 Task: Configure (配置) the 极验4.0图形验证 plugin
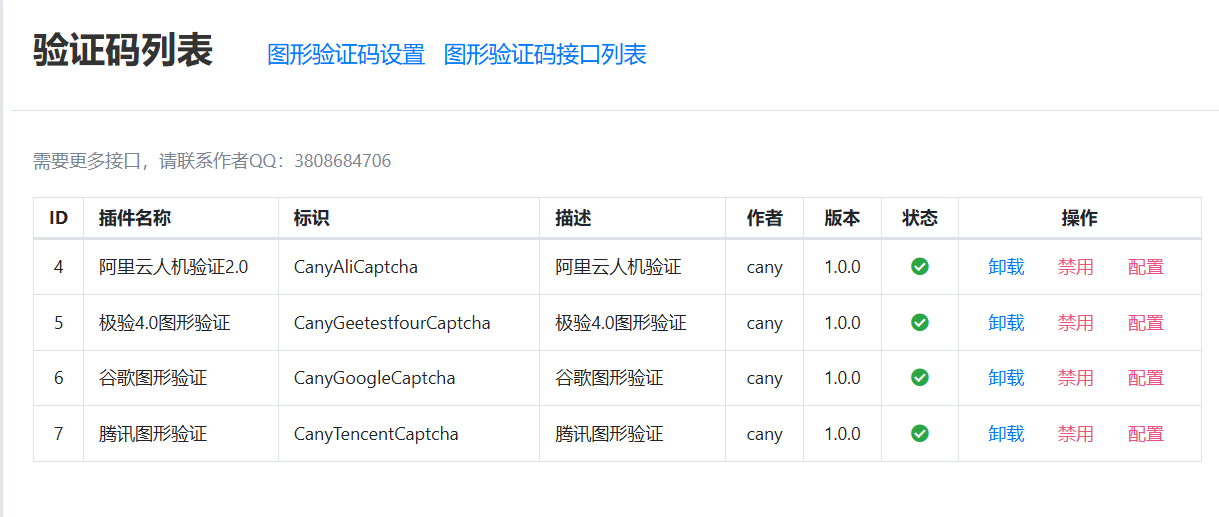(1146, 323)
